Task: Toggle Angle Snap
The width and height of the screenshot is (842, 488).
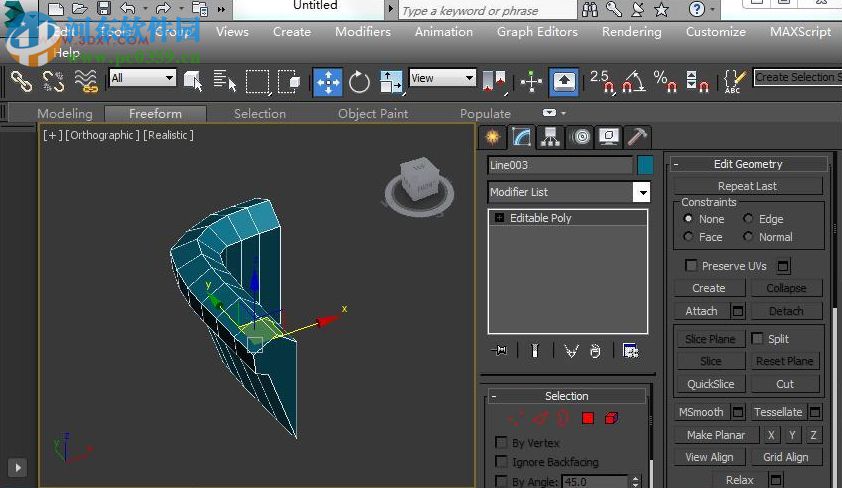Action: click(x=634, y=82)
